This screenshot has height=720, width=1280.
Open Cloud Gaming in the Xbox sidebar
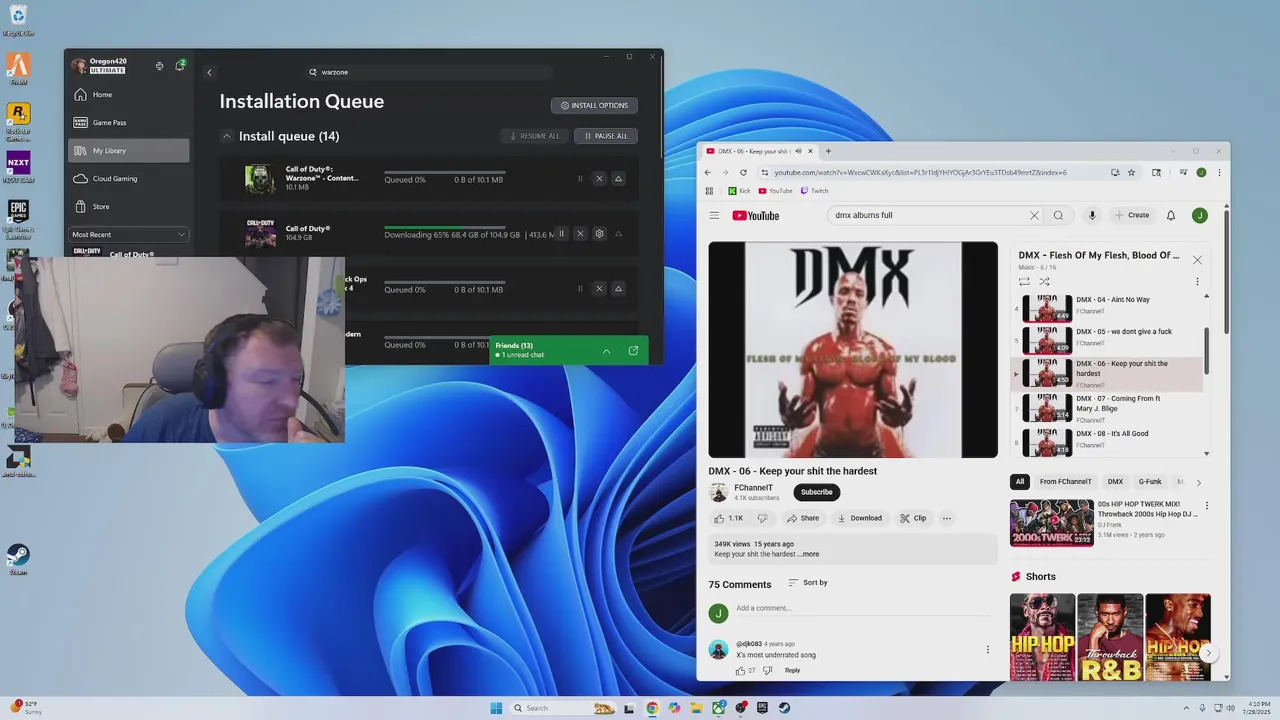coord(128,178)
